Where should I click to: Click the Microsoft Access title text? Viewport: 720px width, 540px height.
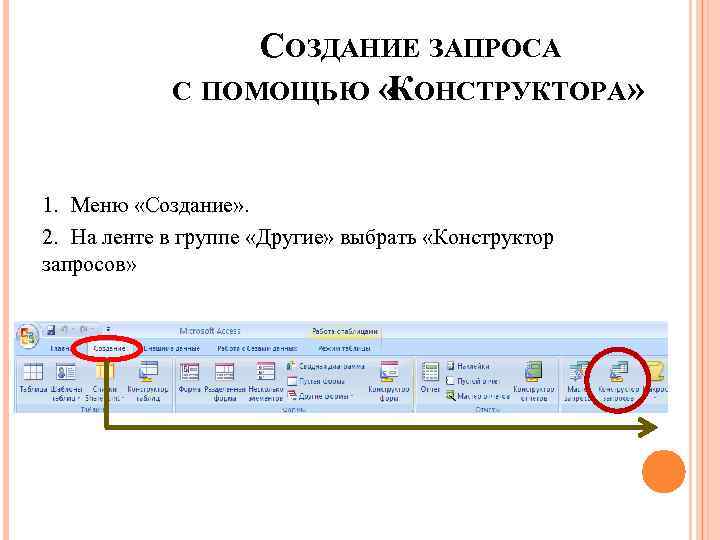[210, 331]
